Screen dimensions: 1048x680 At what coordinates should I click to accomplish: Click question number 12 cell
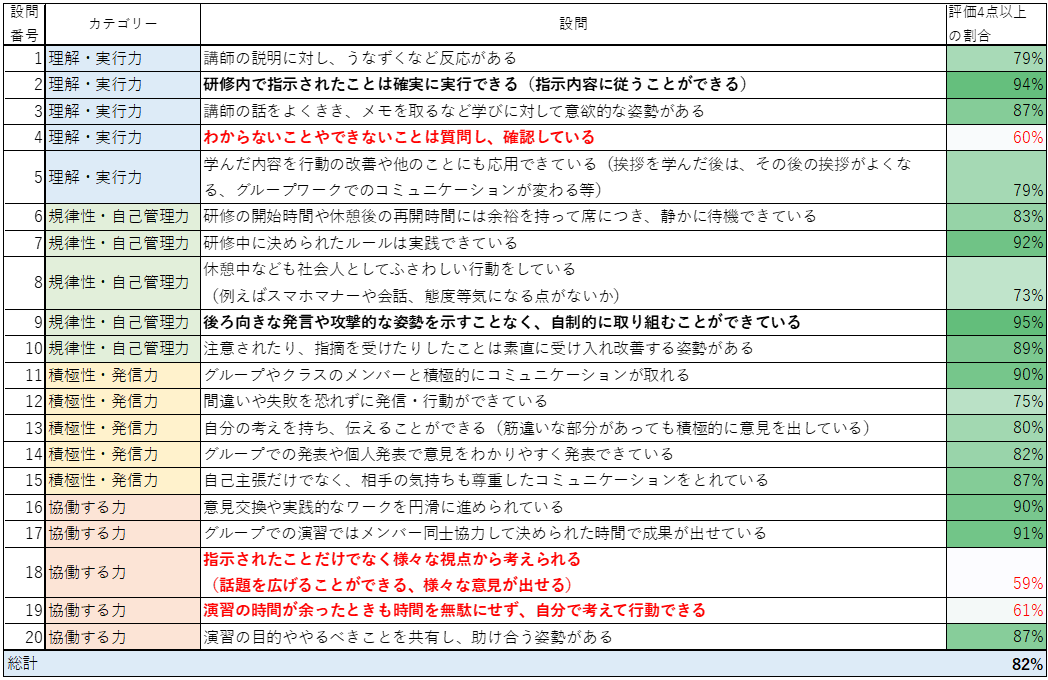click(24, 401)
